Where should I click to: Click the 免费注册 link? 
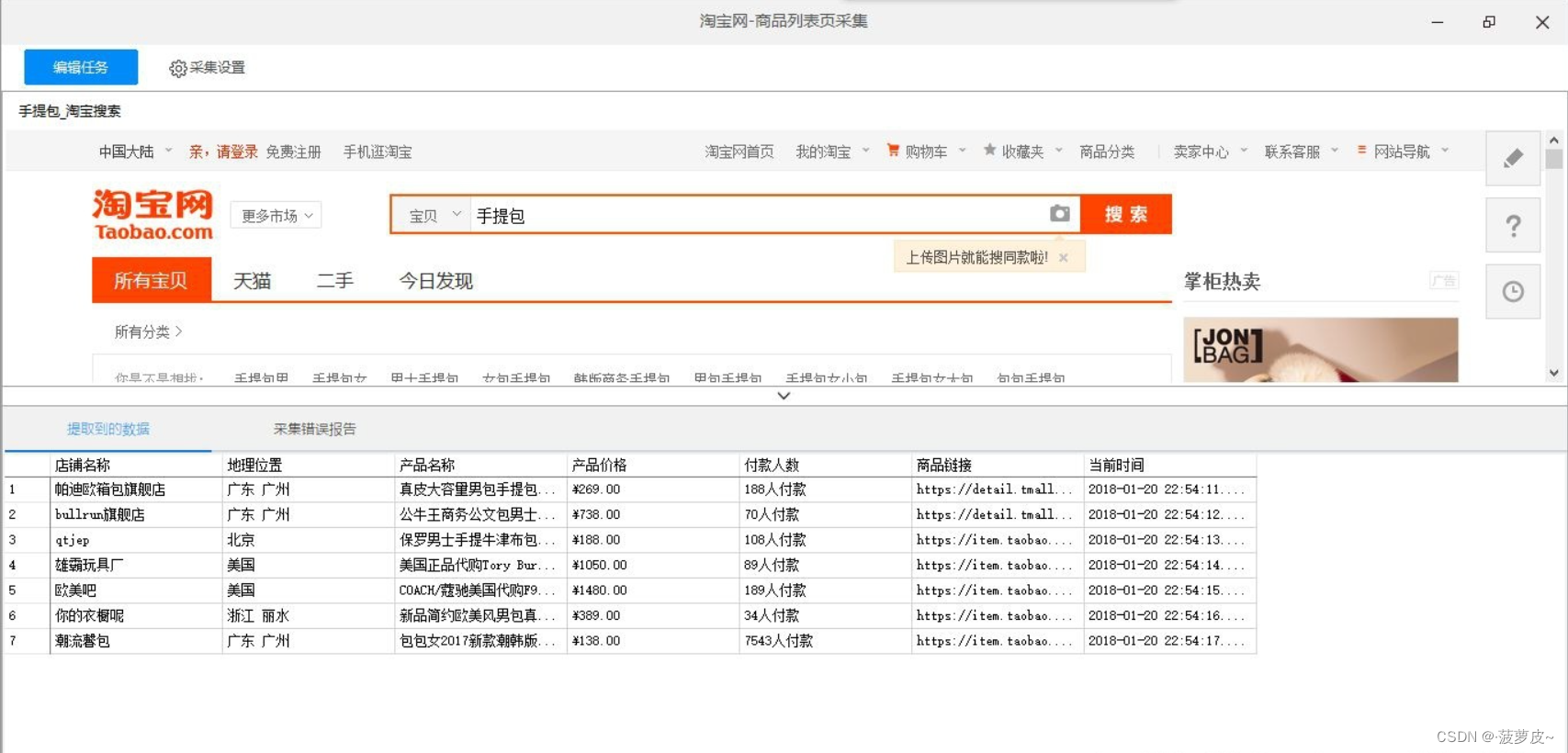click(x=293, y=152)
